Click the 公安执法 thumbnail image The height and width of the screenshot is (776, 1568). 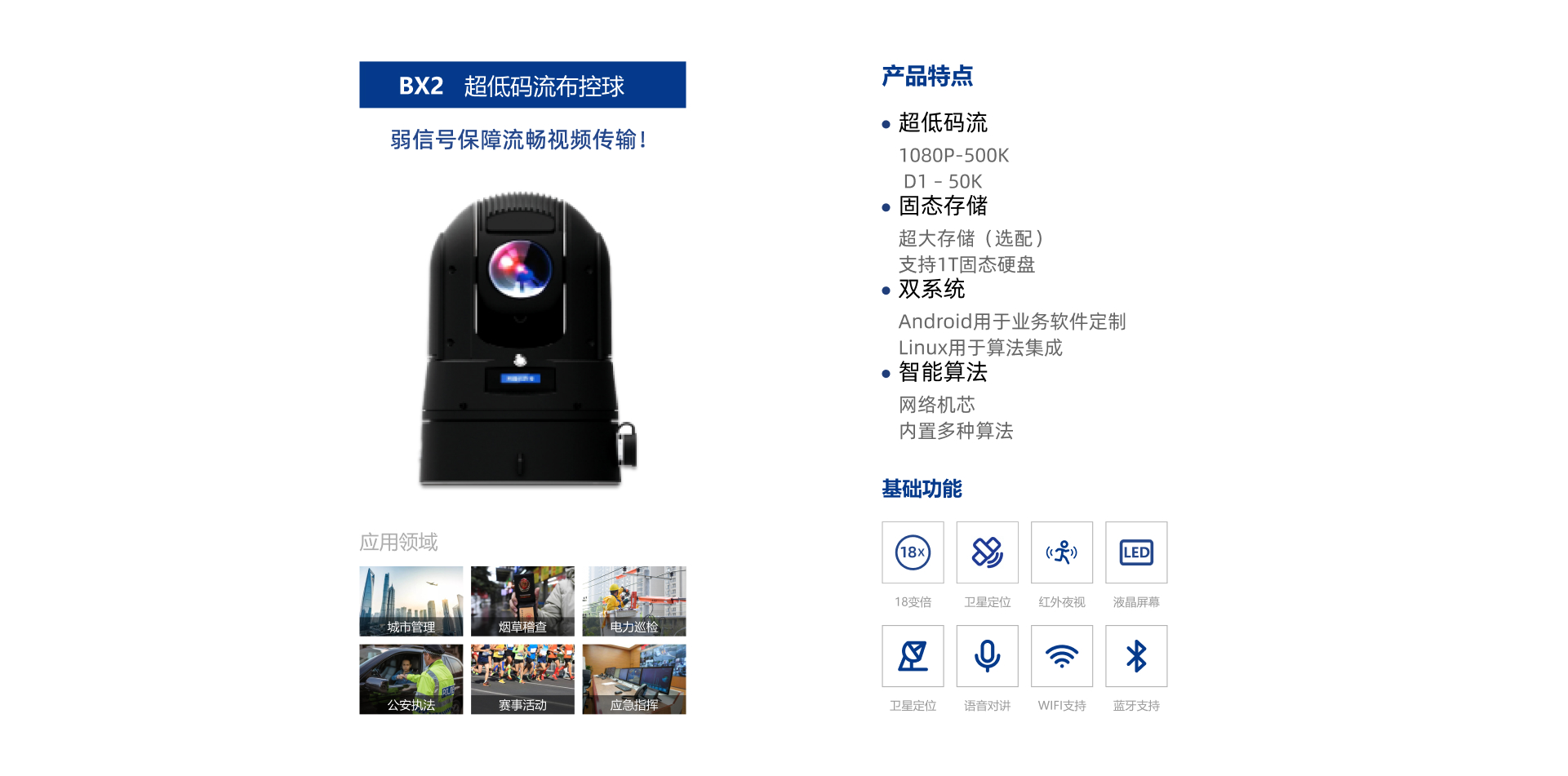[x=411, y=680]
